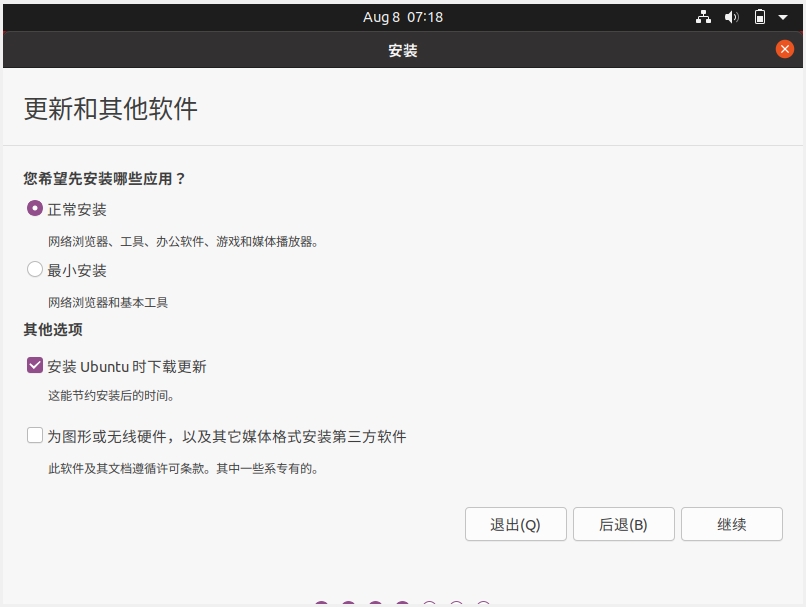The image size is (806, 607).
Task: Click the description 这能节约安装后的时间。
Action: 111,396
